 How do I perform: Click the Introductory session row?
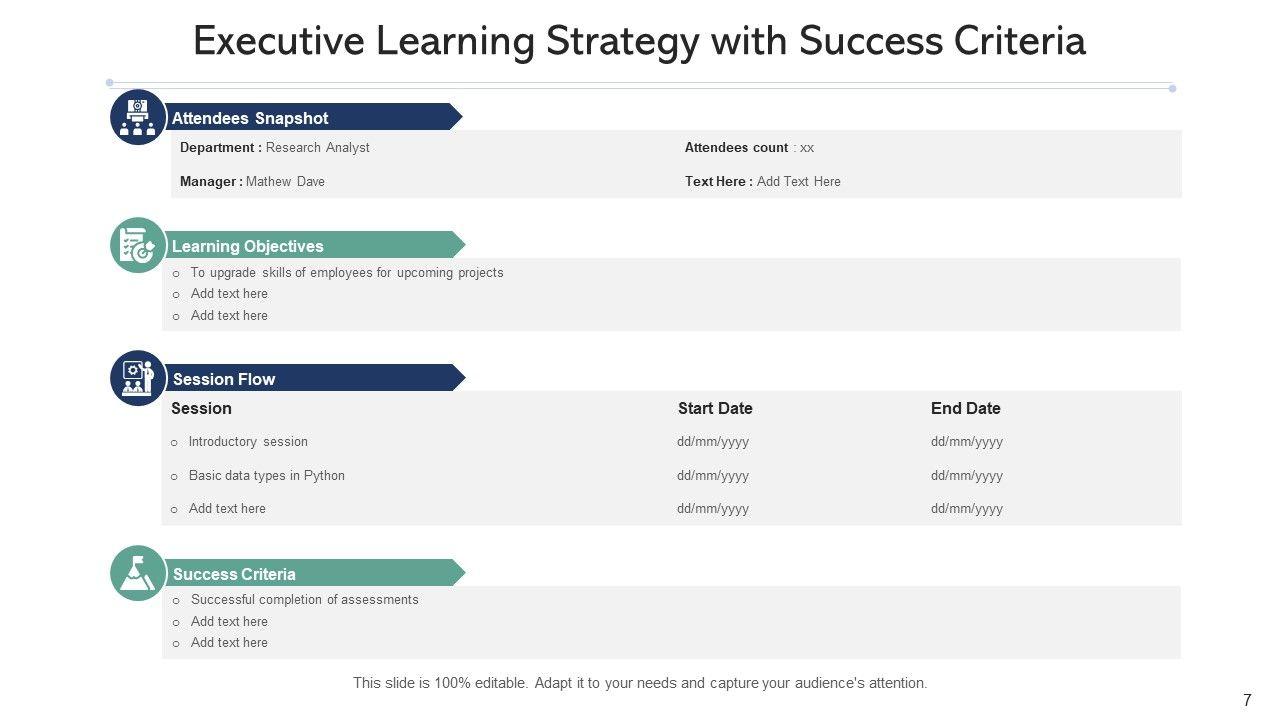click(x=248, y=442)
